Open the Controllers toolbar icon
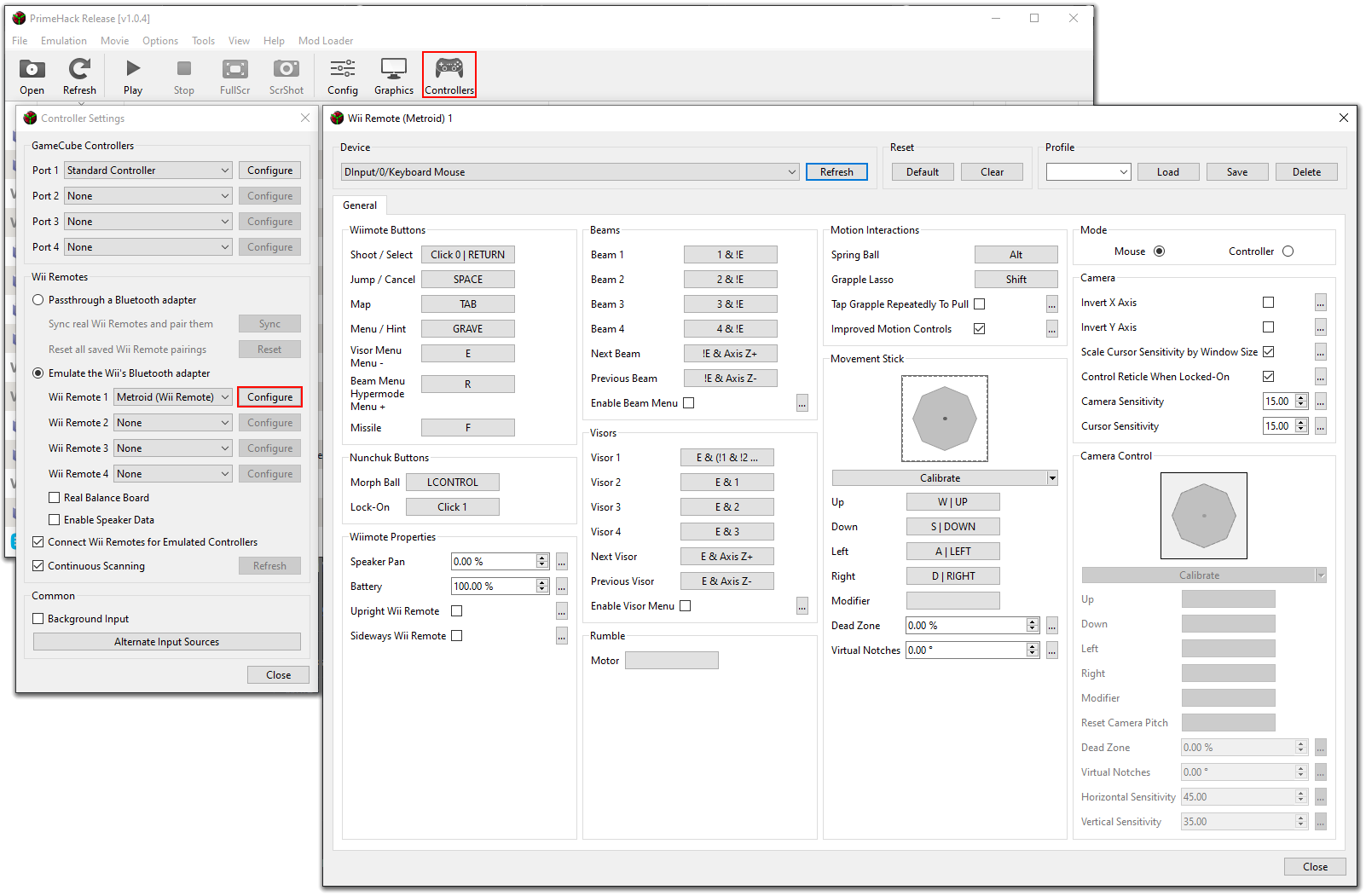1366x896 pixels. point(449,76)
